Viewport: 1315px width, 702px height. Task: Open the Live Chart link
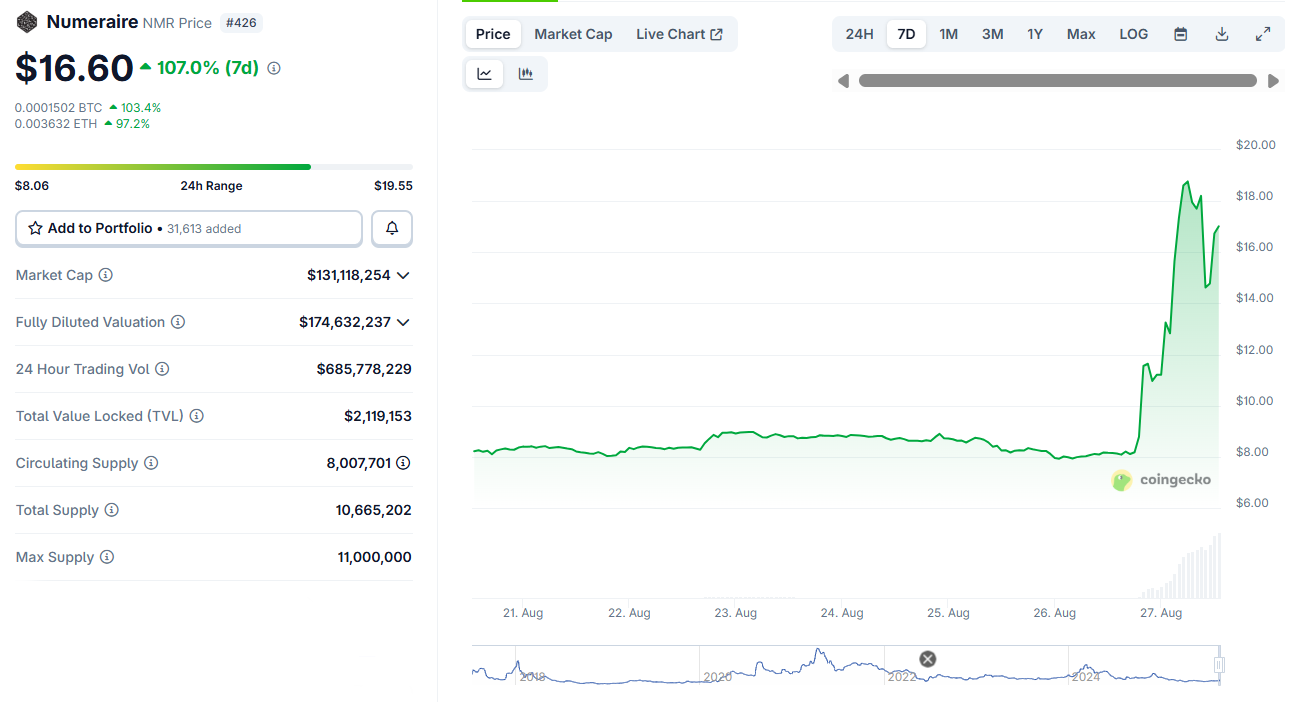(x=679, y=34)
